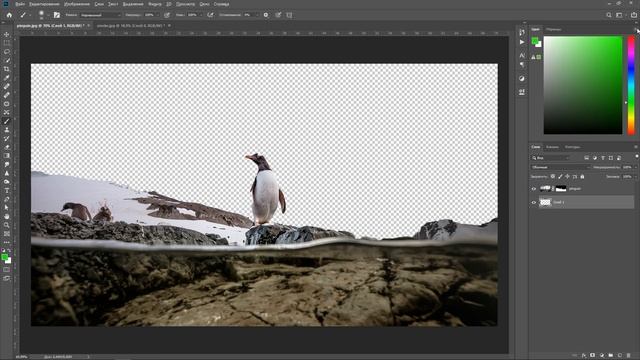Image resolution: width=640 pixels, height=360 pixels.
Task: Expand the smoothing slider arrow
Action: coord(257,15)
